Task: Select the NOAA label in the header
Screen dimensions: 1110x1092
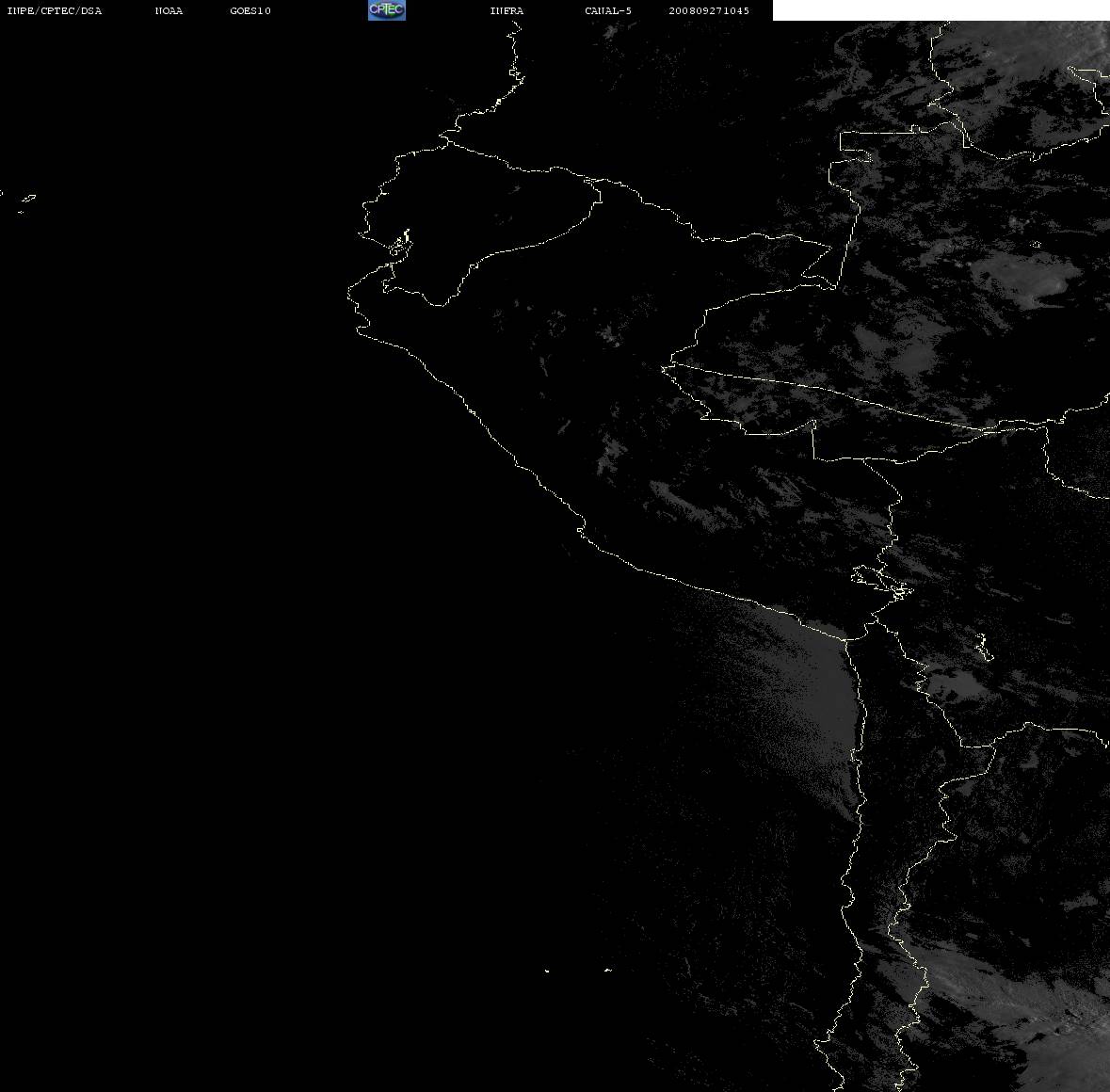Action: point(169,10)
